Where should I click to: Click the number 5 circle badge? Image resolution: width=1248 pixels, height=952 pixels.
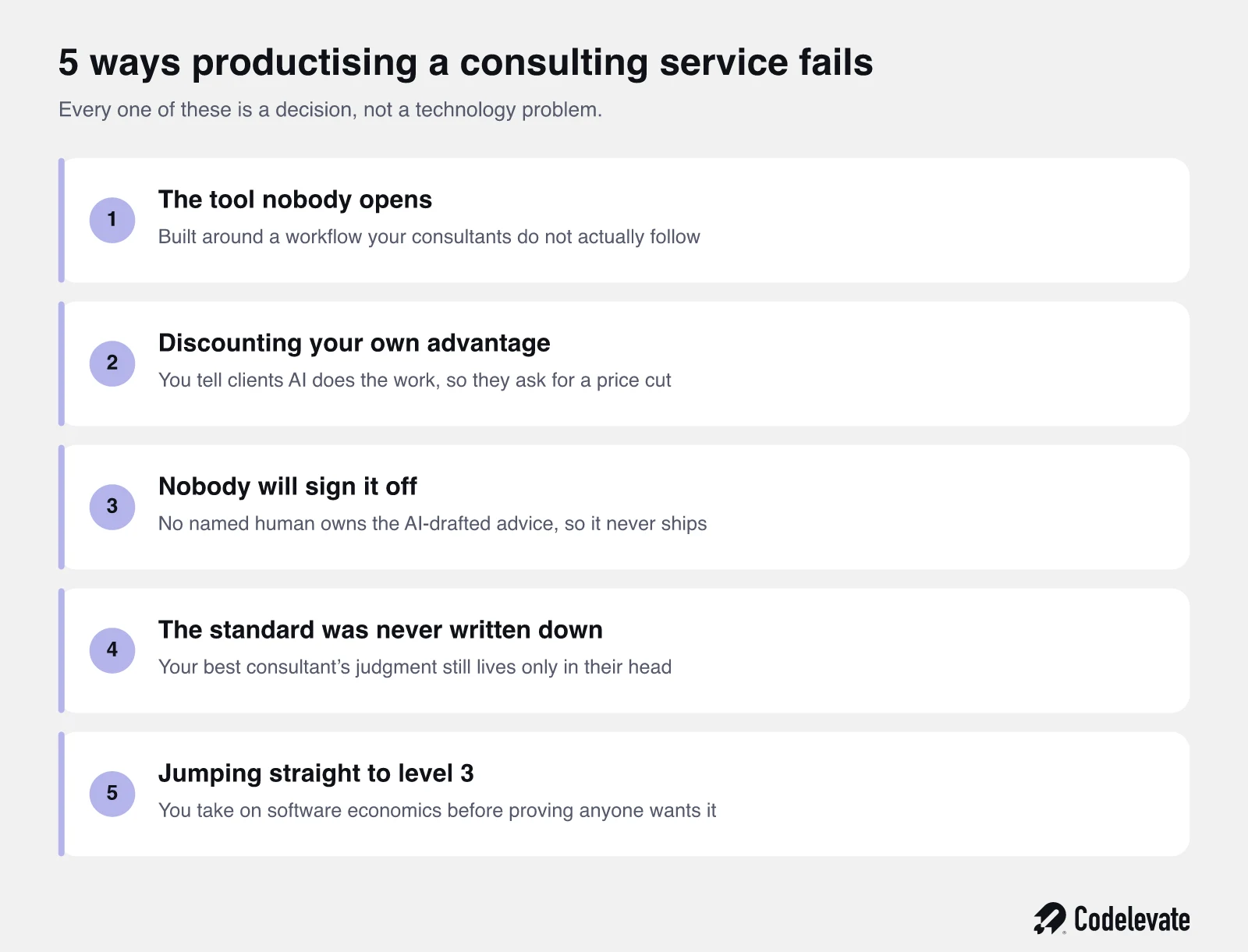point(112,794)
